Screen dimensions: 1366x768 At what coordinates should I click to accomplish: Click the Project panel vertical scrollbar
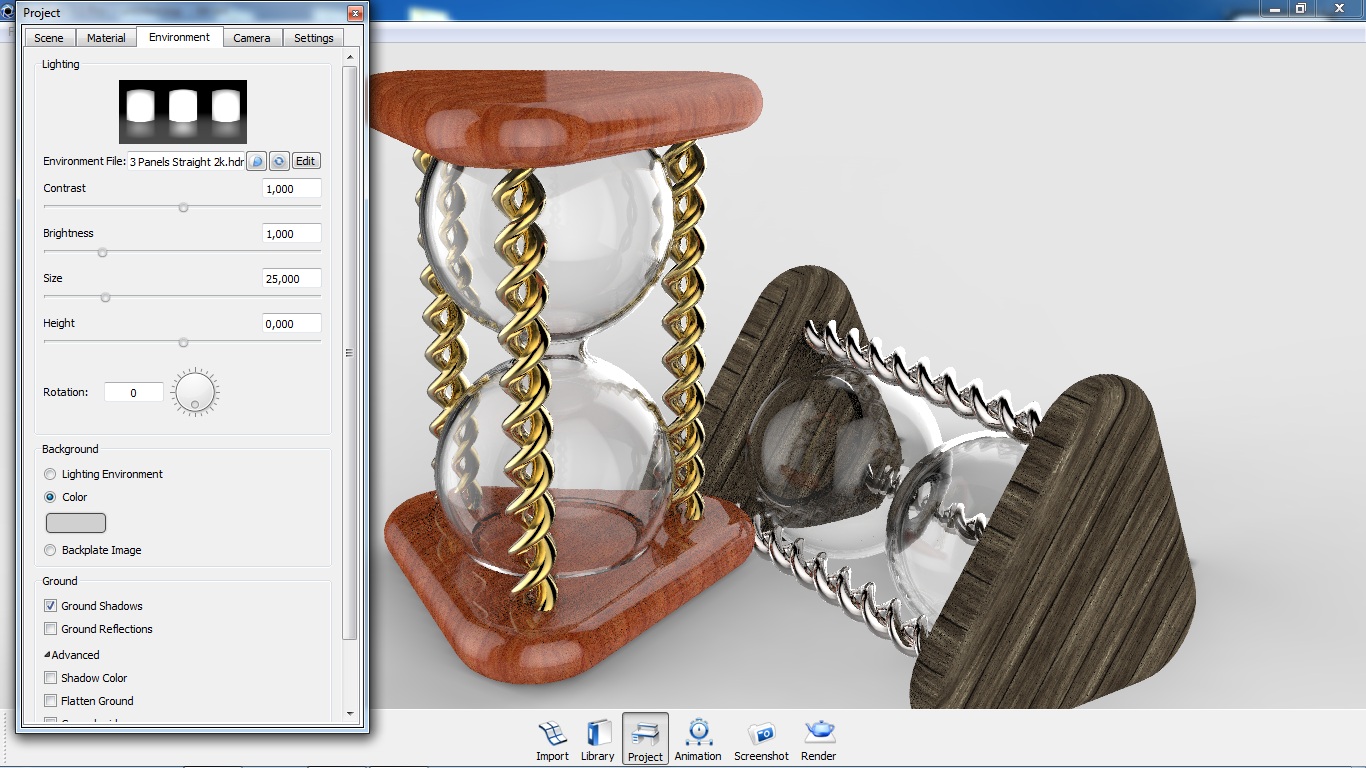tap(349, 353)
